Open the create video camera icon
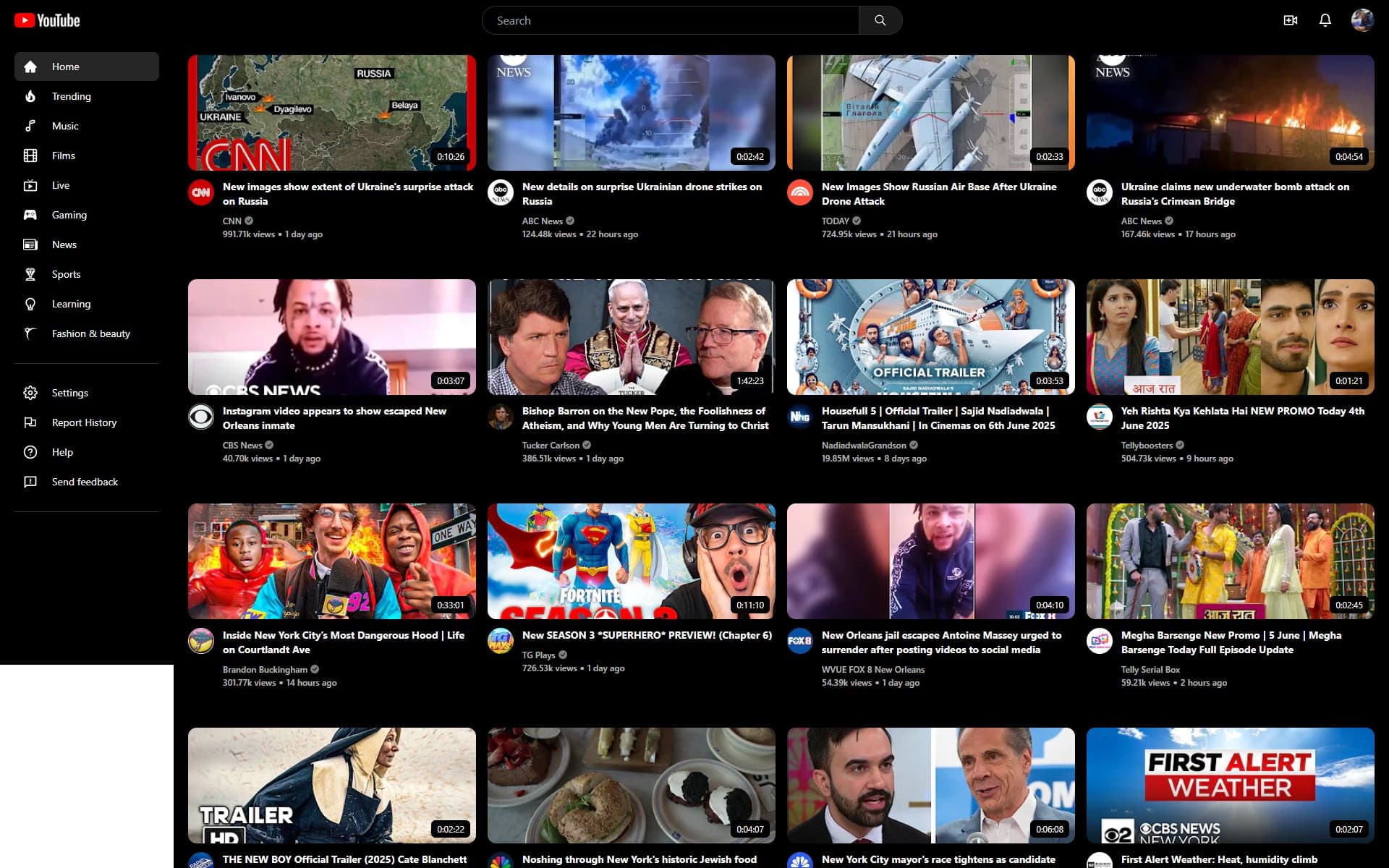This screenshot has width=1389, height=868. (x=1290, y=20)
